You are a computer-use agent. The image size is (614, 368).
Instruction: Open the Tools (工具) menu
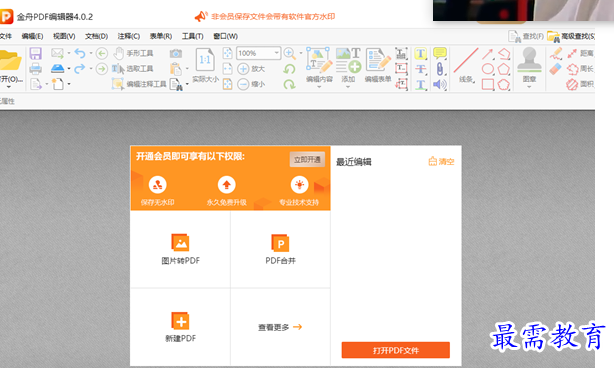point(192,36)
